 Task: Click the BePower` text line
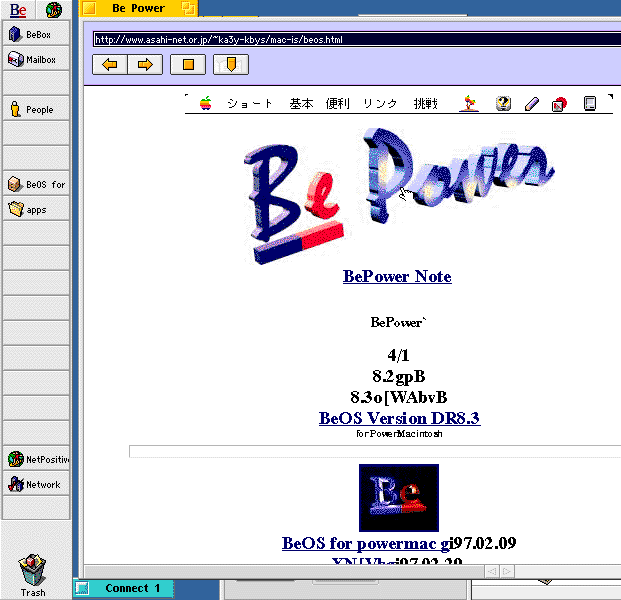point(398,322)
